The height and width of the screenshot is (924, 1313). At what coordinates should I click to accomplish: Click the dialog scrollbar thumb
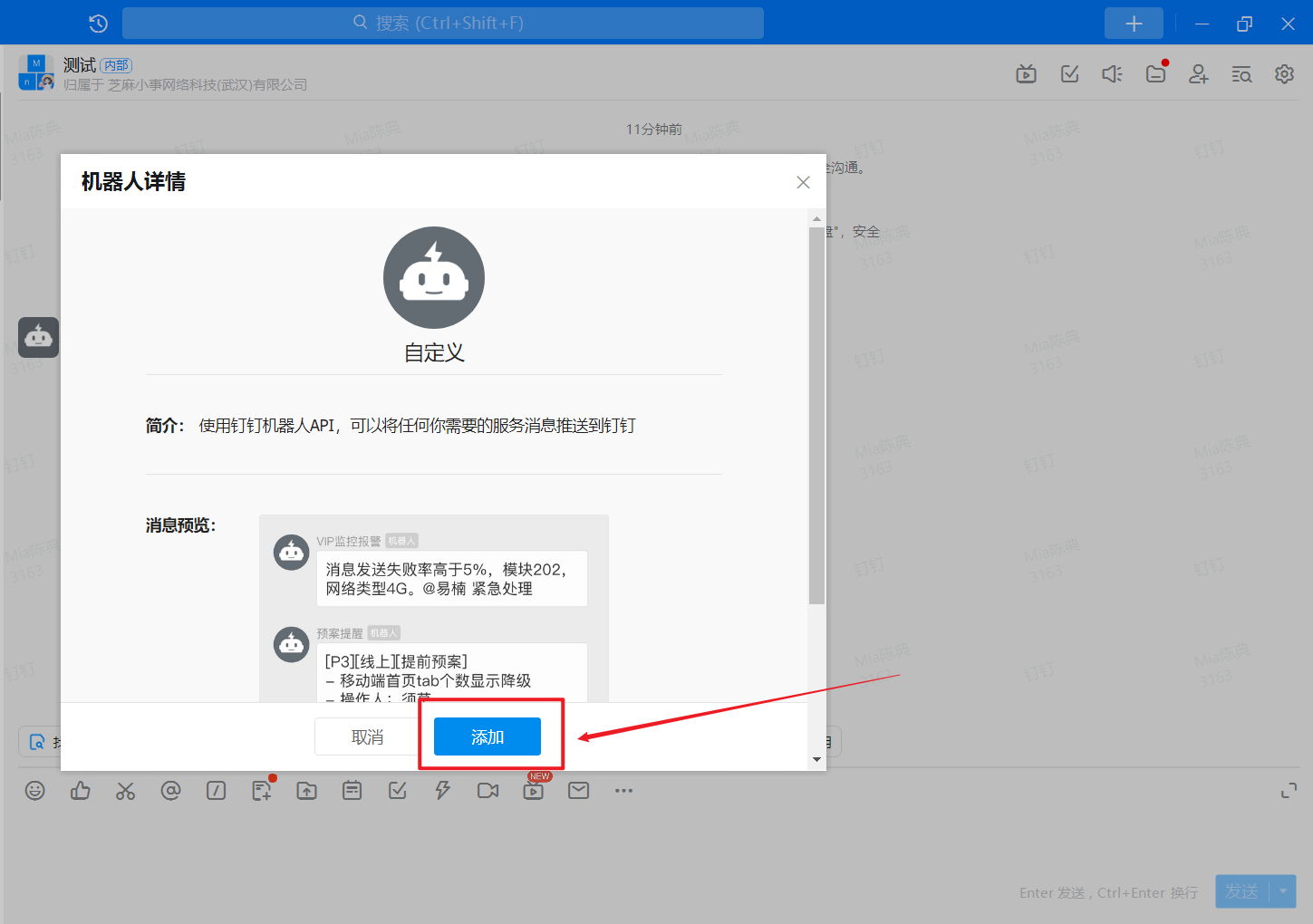click(817, 415)
